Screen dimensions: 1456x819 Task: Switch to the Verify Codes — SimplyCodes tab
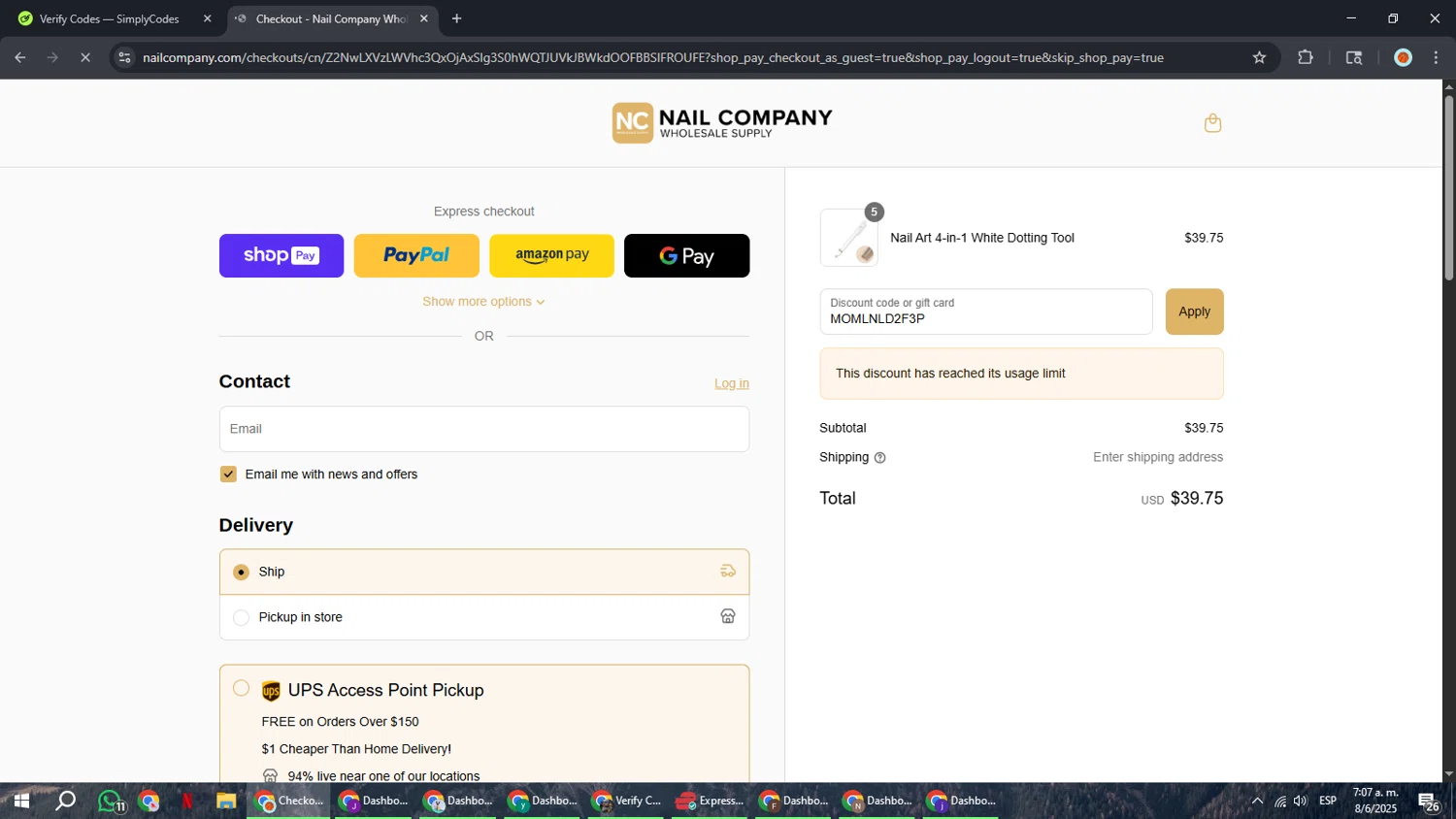coord(113,18)
